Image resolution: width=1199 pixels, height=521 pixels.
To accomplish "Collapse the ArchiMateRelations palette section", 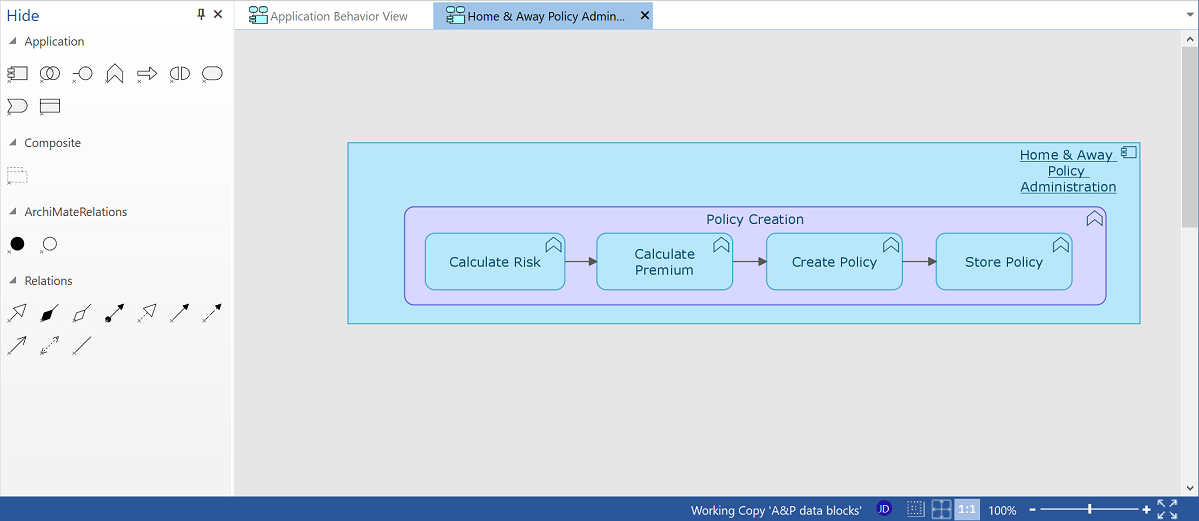I will [13, 212].
